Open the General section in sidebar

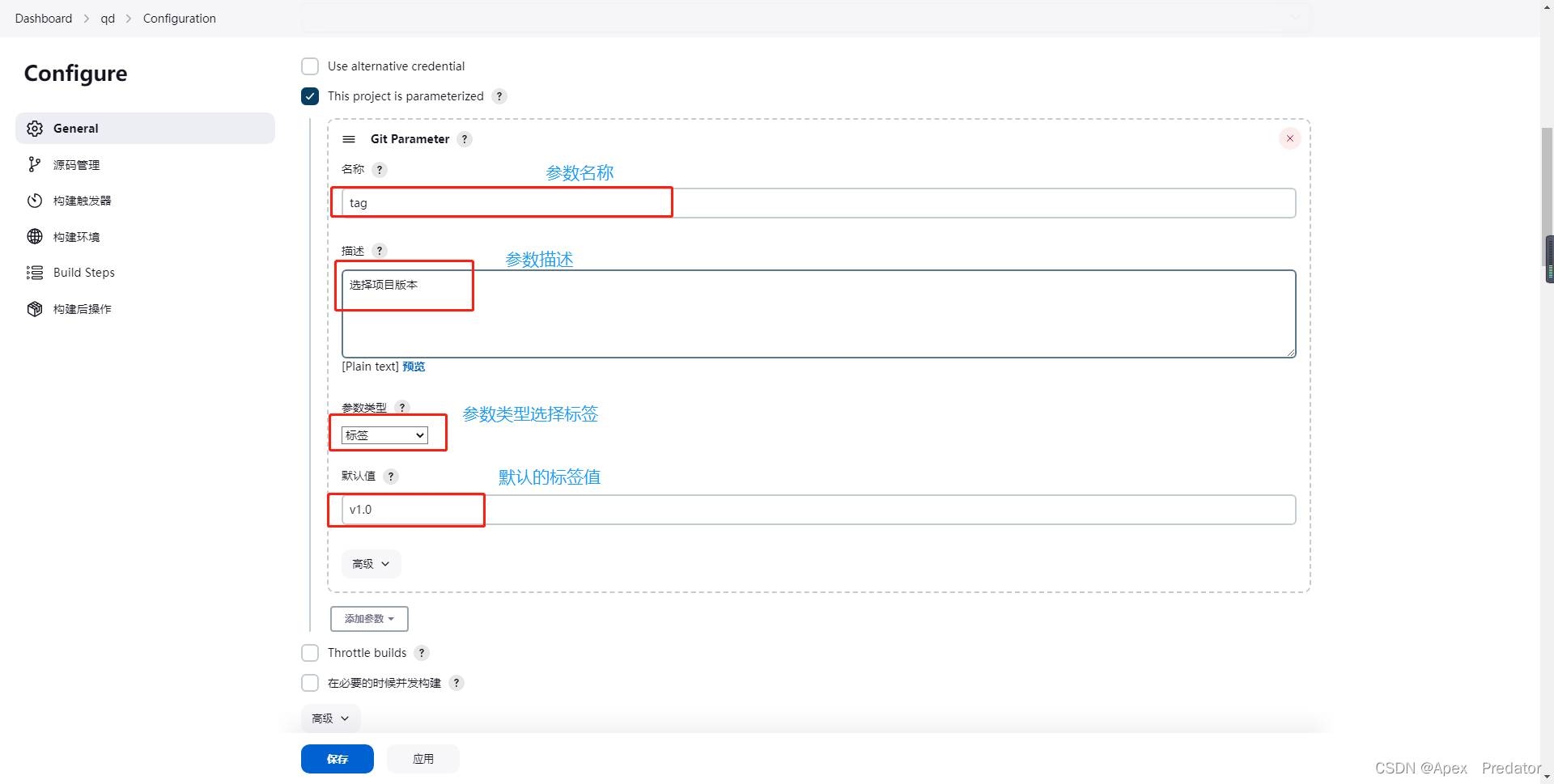click(x=145, y=129)
